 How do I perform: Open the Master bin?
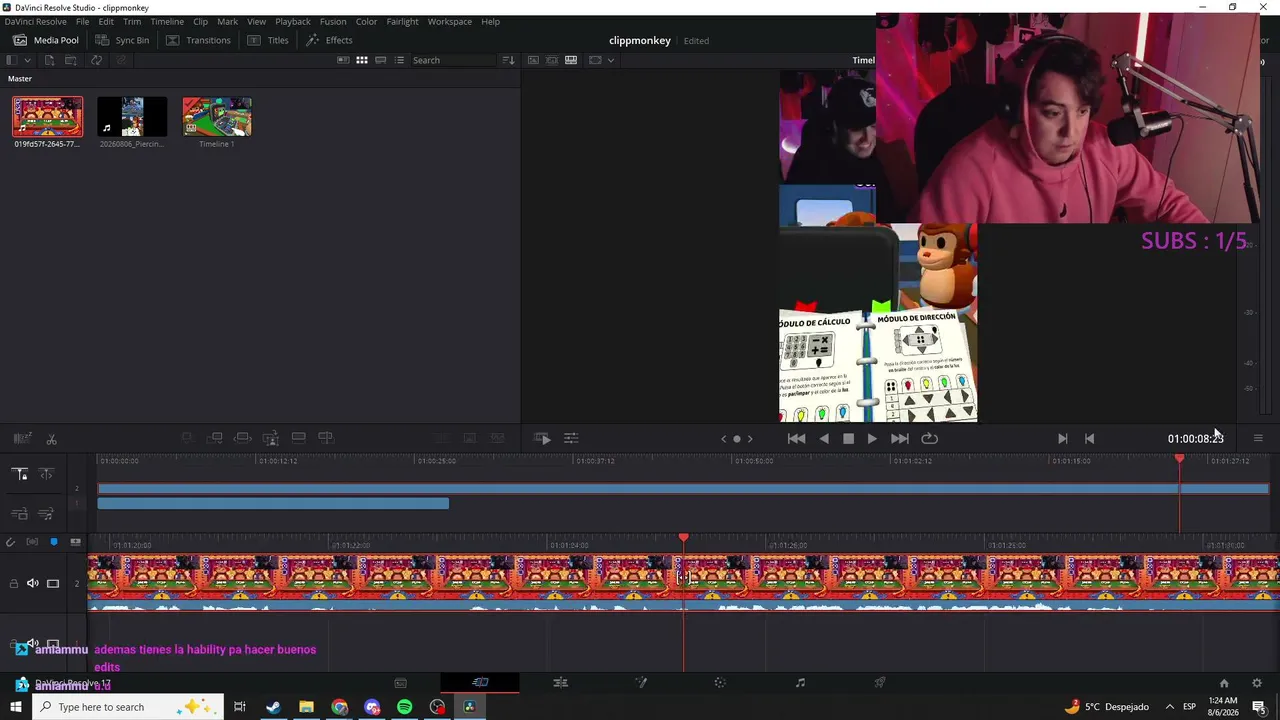tap(20, 79)
